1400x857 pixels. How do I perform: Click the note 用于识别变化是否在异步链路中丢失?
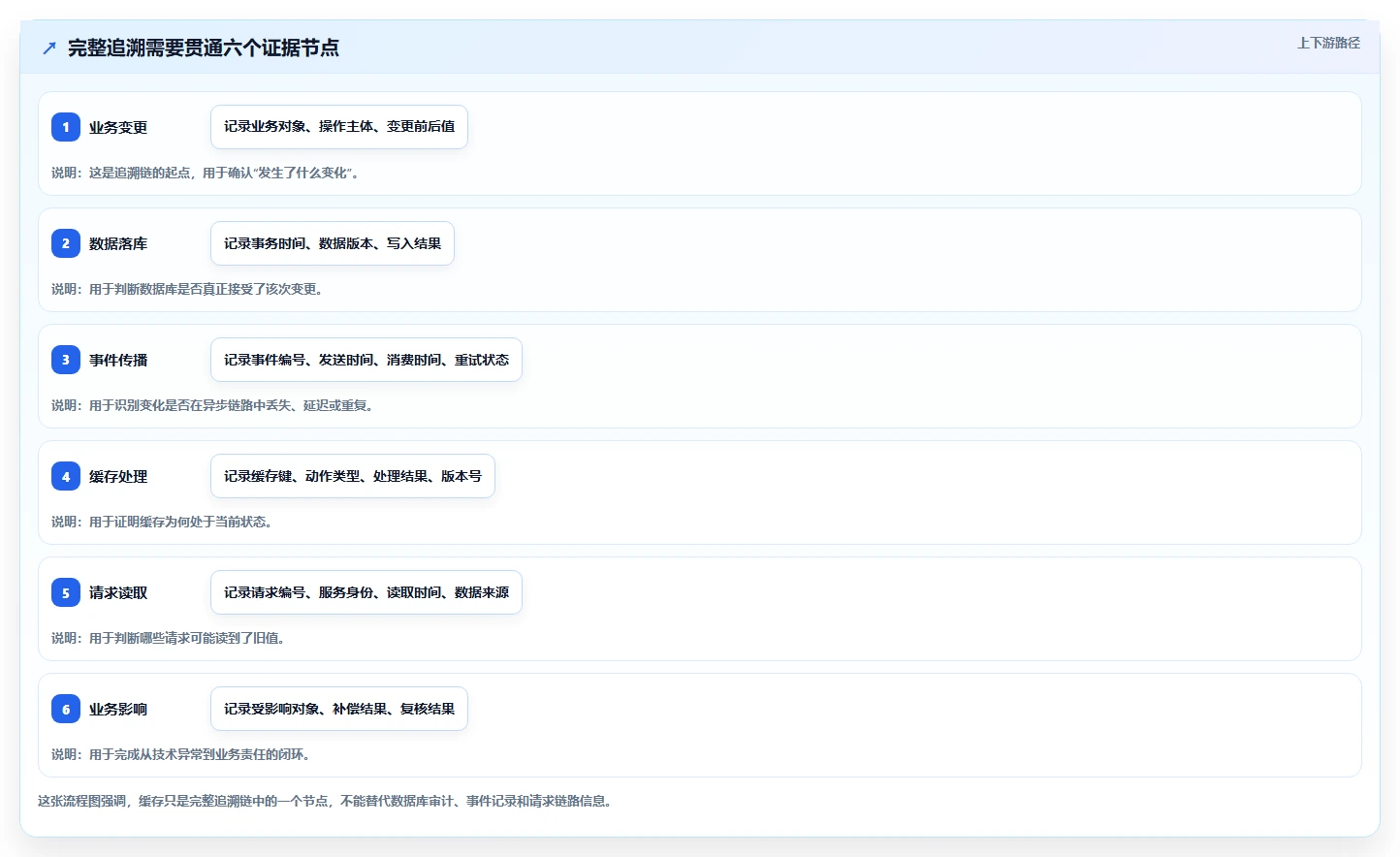tap(212, 405)
